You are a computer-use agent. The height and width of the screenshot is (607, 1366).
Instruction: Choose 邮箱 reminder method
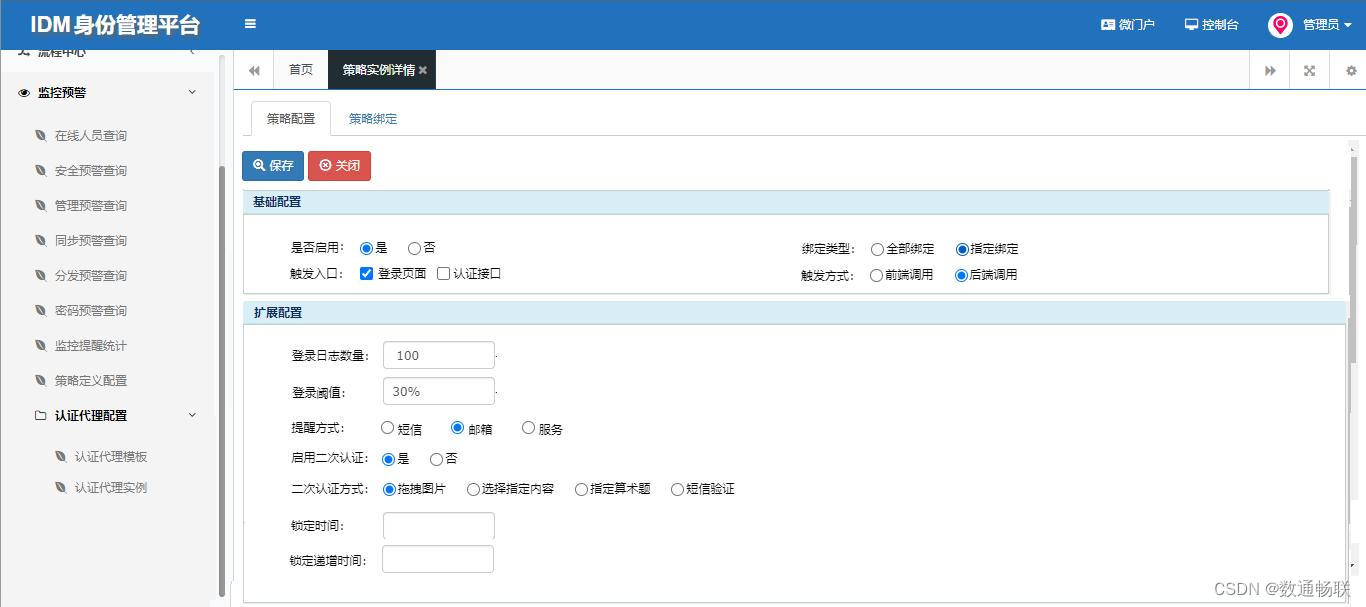coord(458,428)
